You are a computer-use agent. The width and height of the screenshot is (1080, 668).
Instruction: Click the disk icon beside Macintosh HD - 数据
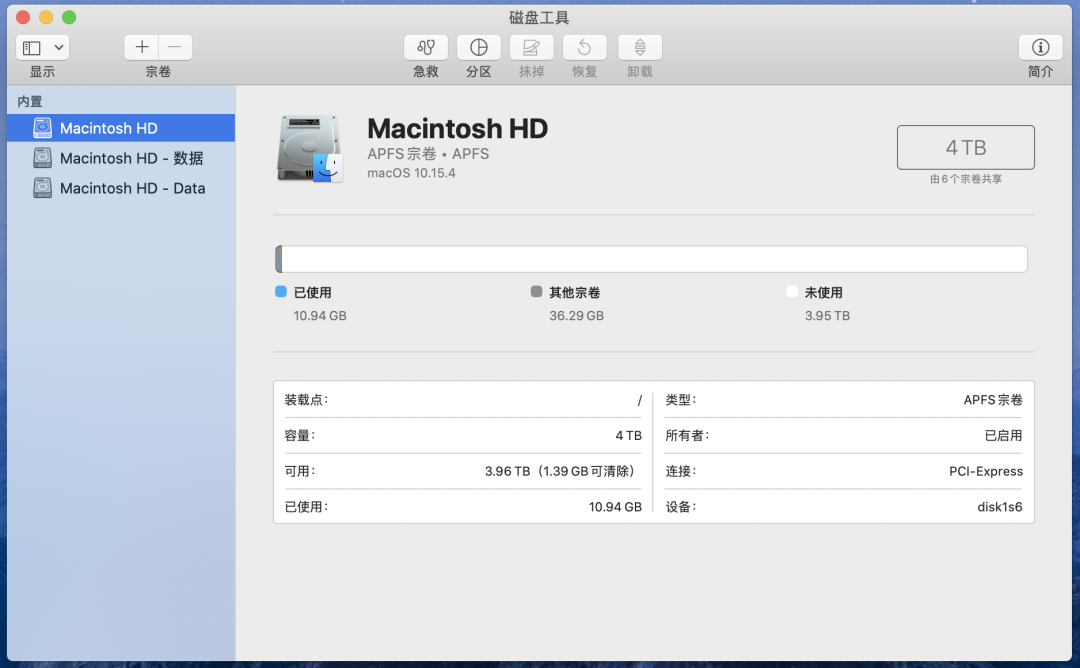point(43,158)
